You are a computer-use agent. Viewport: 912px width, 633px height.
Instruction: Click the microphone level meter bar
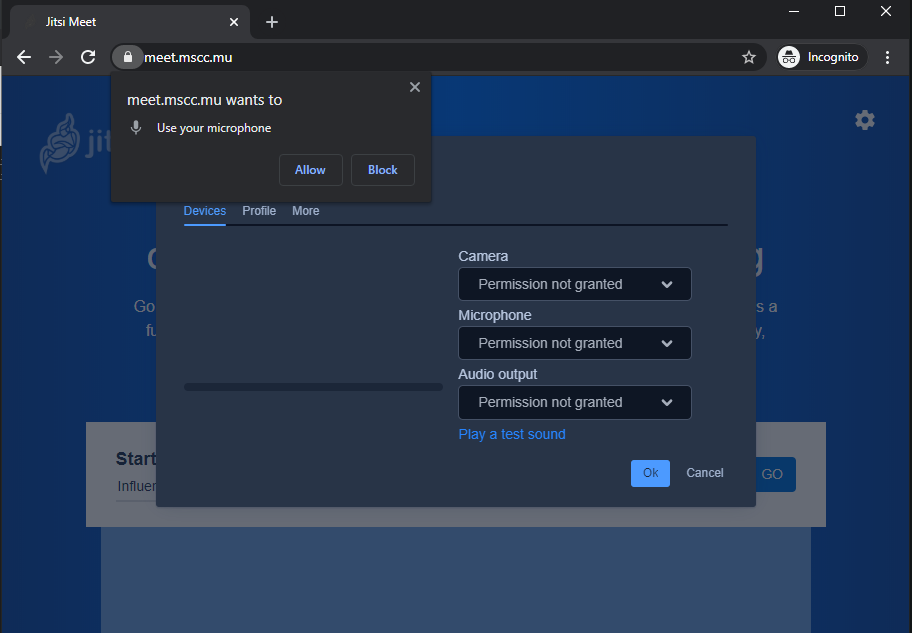(312, 386)
